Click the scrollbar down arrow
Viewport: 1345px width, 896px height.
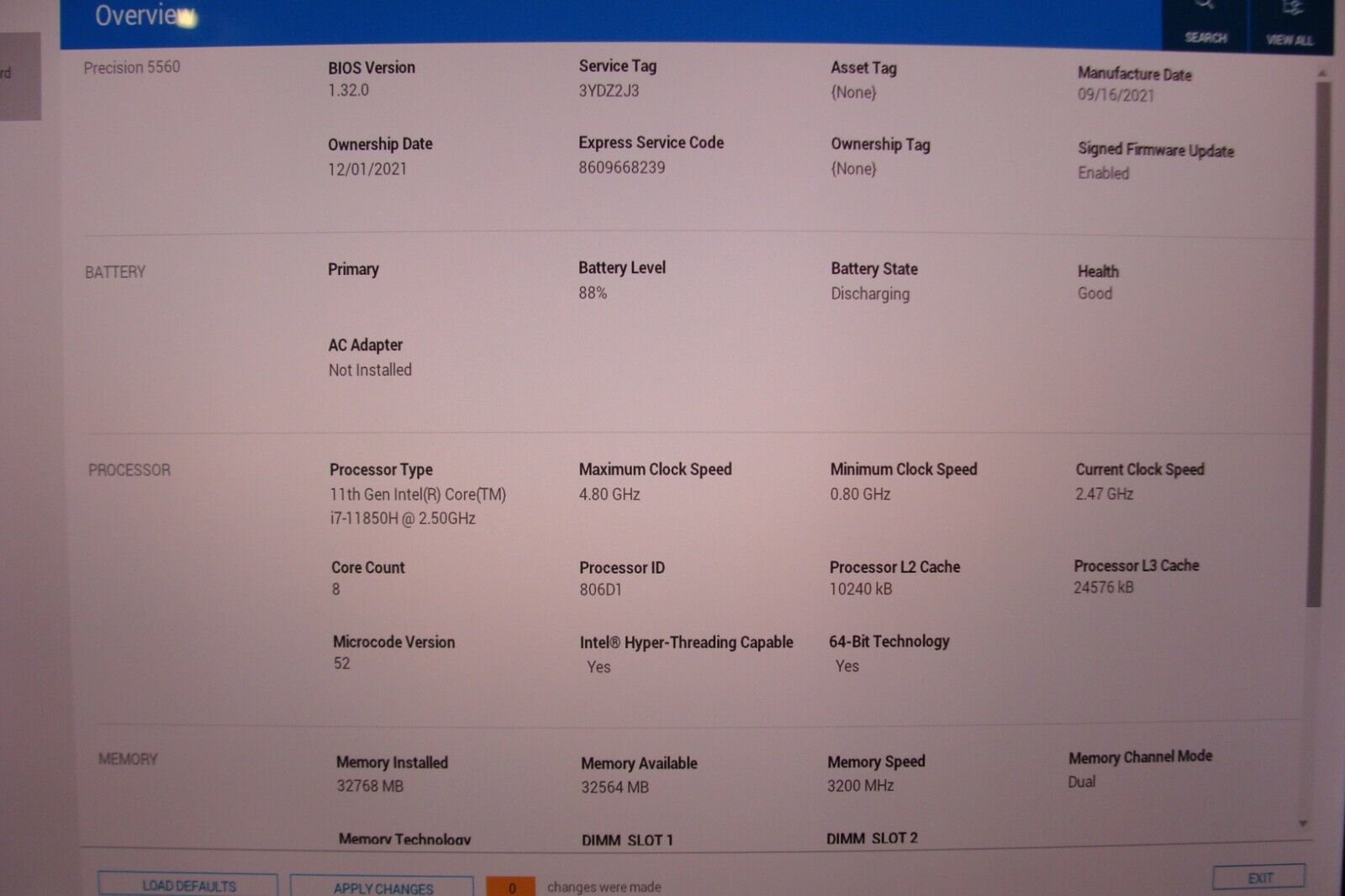1303,824
